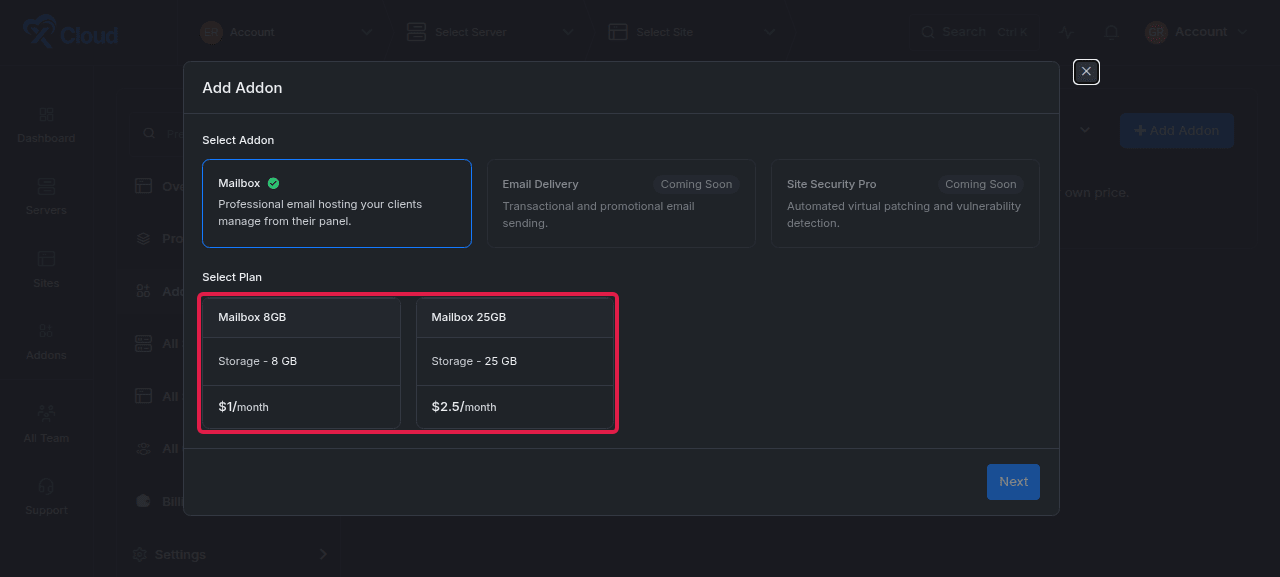This screenshot has height=577, width=1280.
Task: Open the Select Site dropdown
Action: coord(692,32)
